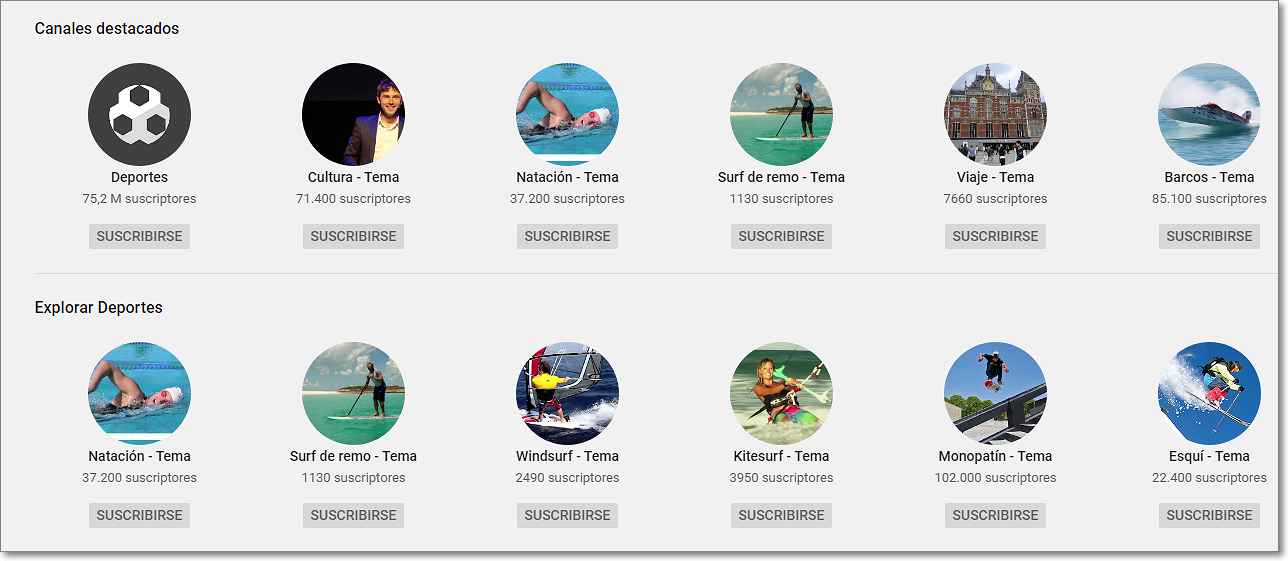Image resolution: width=1288 pixels, height=561 pixels.
Task: Click the Windsurf - Tema channel avatar
Action: point(567,393)
